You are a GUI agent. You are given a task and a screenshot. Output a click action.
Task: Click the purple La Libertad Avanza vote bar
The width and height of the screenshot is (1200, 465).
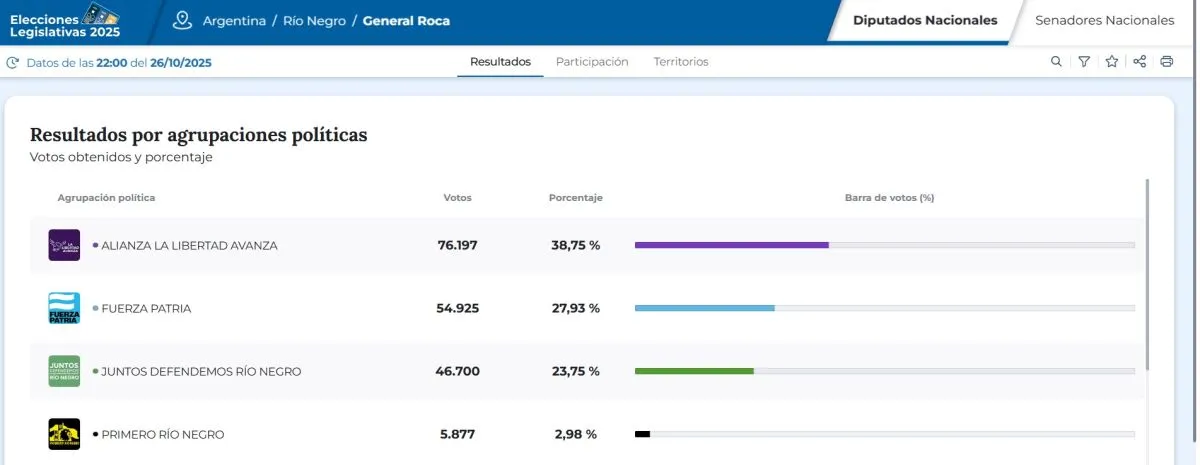[731, 245]
